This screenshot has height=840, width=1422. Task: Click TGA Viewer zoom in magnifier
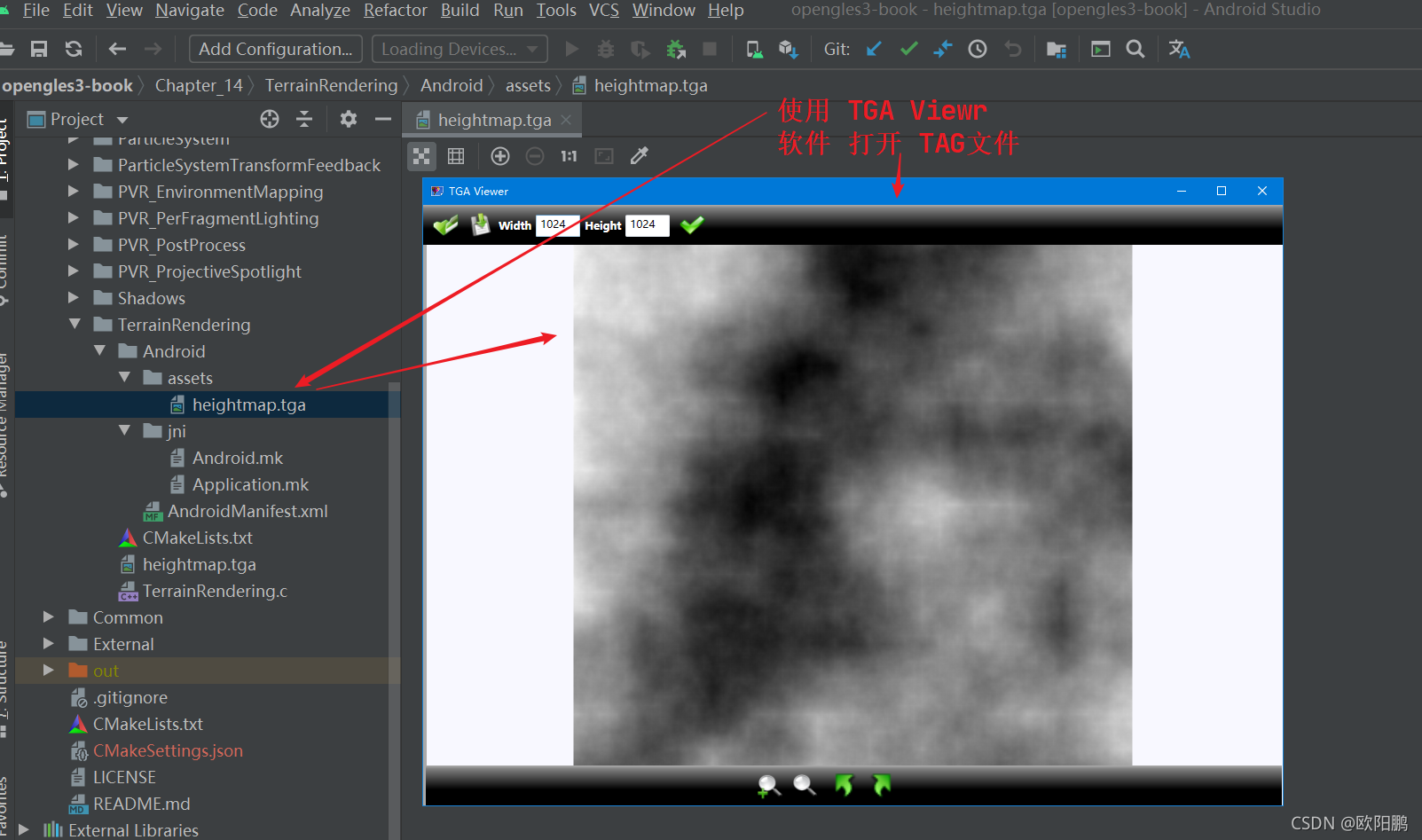click(x=769, y=785)
